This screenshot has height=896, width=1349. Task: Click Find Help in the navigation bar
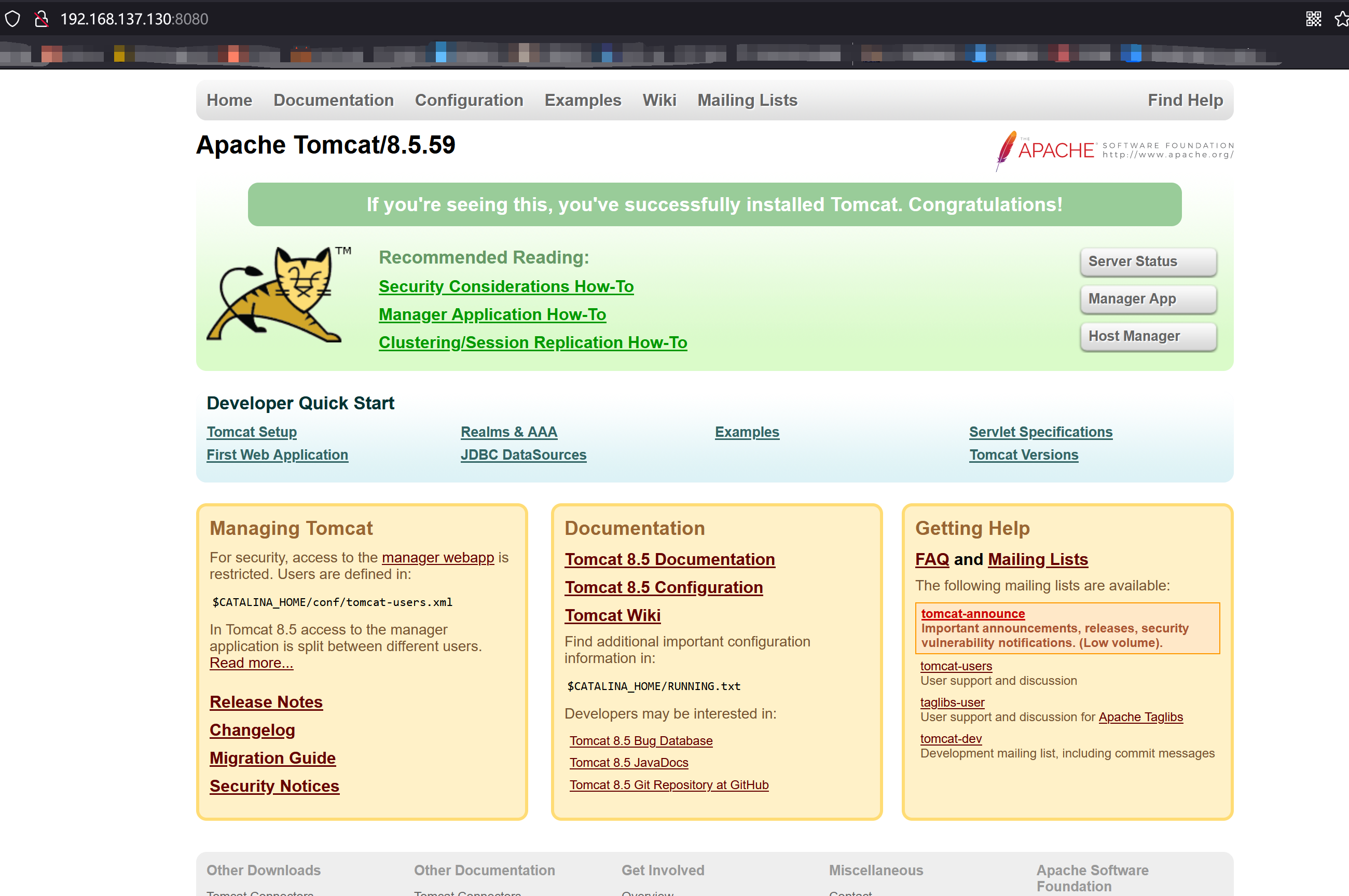1186,100
